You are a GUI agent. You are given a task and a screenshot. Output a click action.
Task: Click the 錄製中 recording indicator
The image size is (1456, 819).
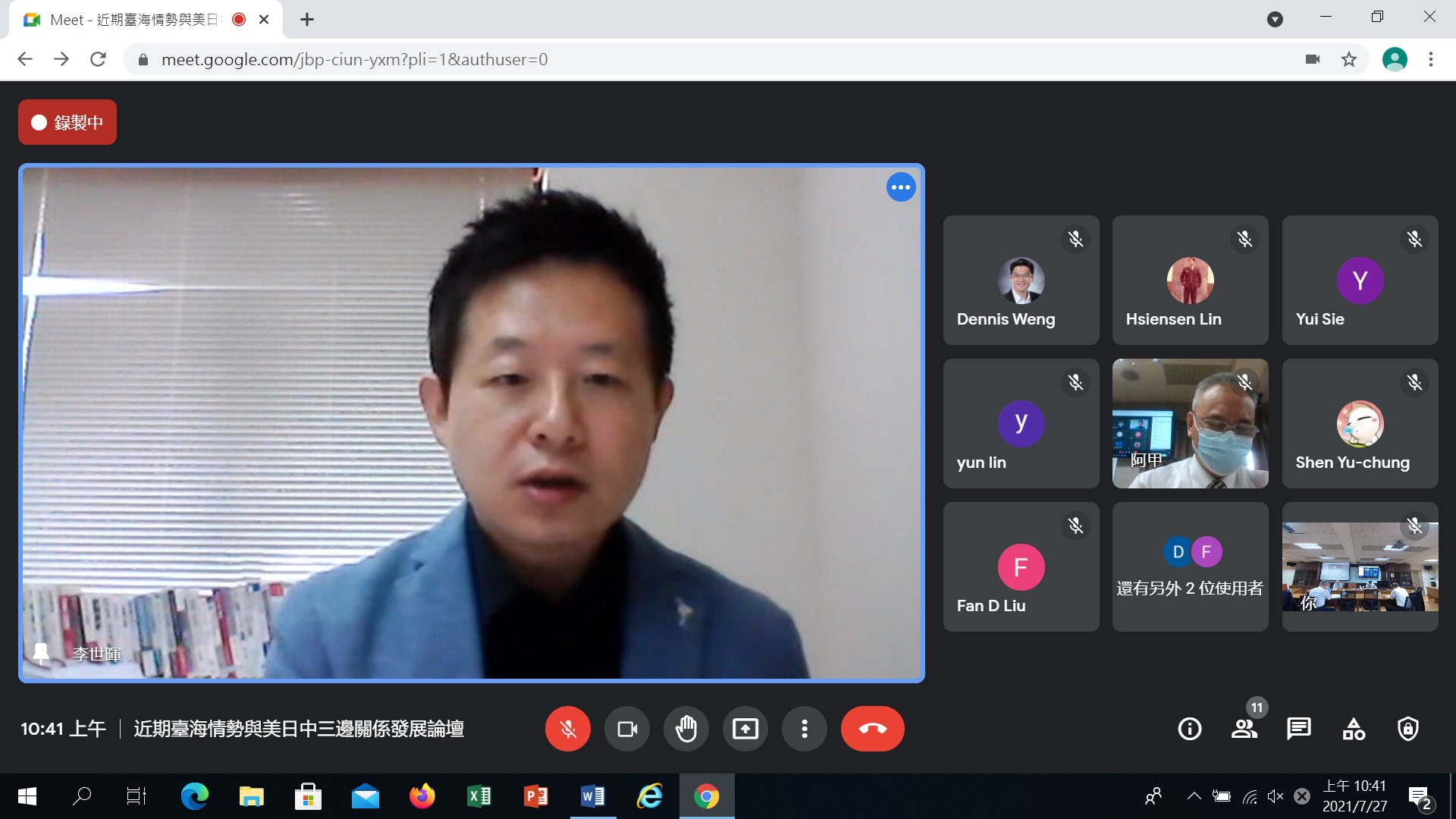67,122
